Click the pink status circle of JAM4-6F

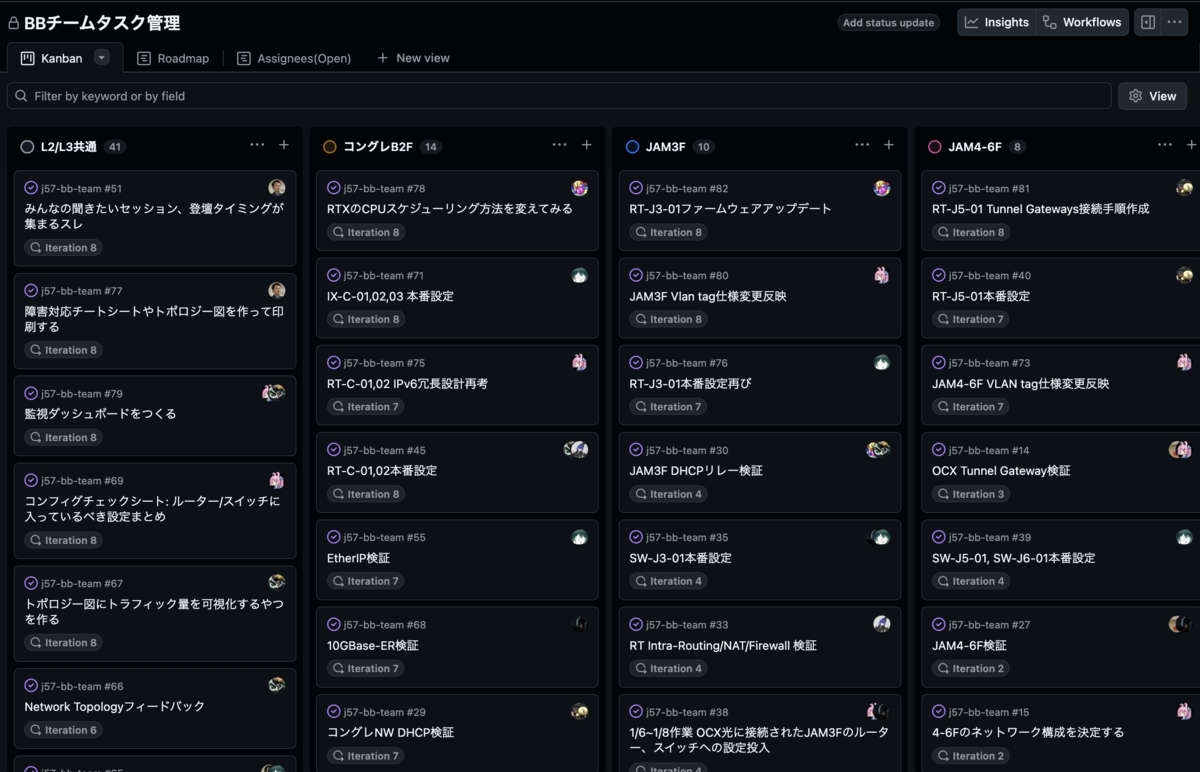(x=935, y=147)
